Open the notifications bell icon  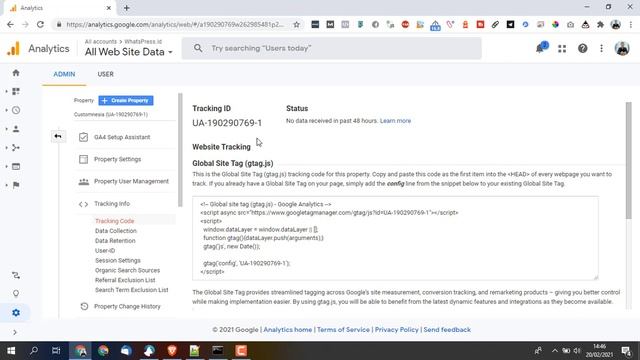pyautogui.click(x=540, y=48)
